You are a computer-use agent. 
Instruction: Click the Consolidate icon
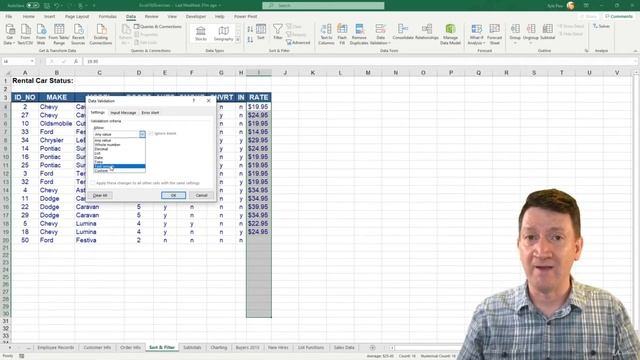pyautogui.click(x=403, y=31)
